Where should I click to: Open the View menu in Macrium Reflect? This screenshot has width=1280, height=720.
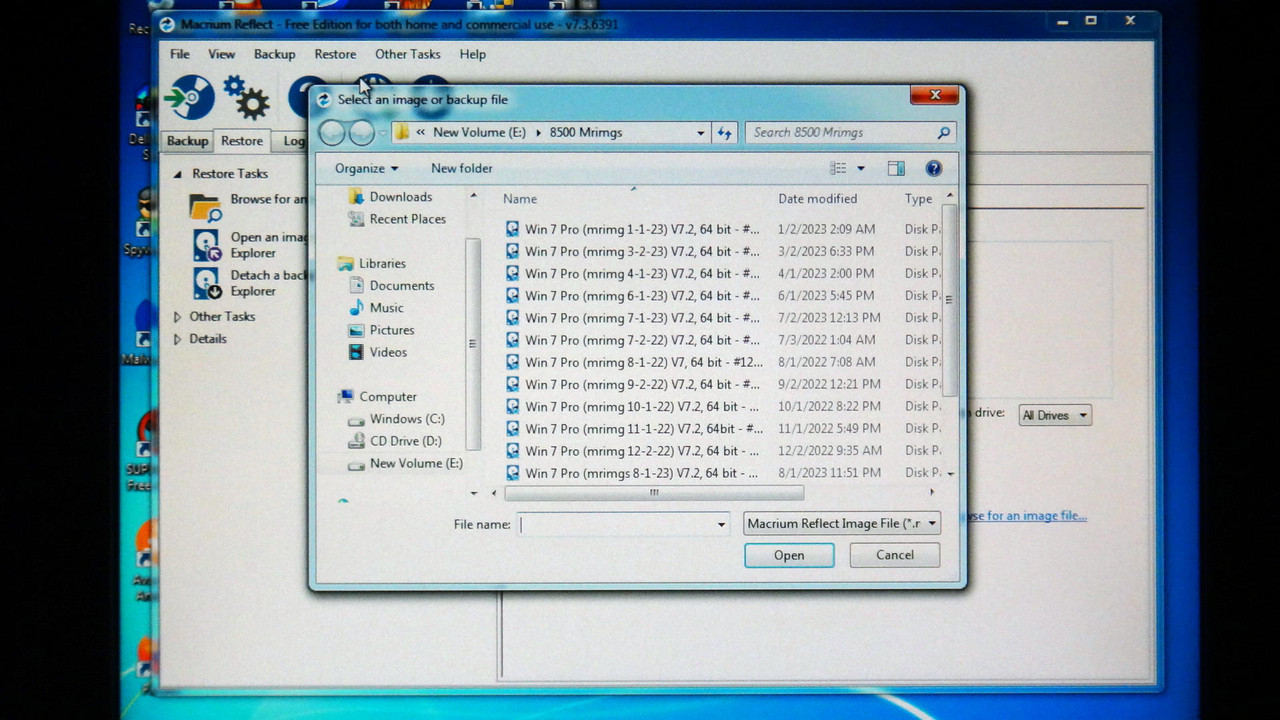point(221,54)
